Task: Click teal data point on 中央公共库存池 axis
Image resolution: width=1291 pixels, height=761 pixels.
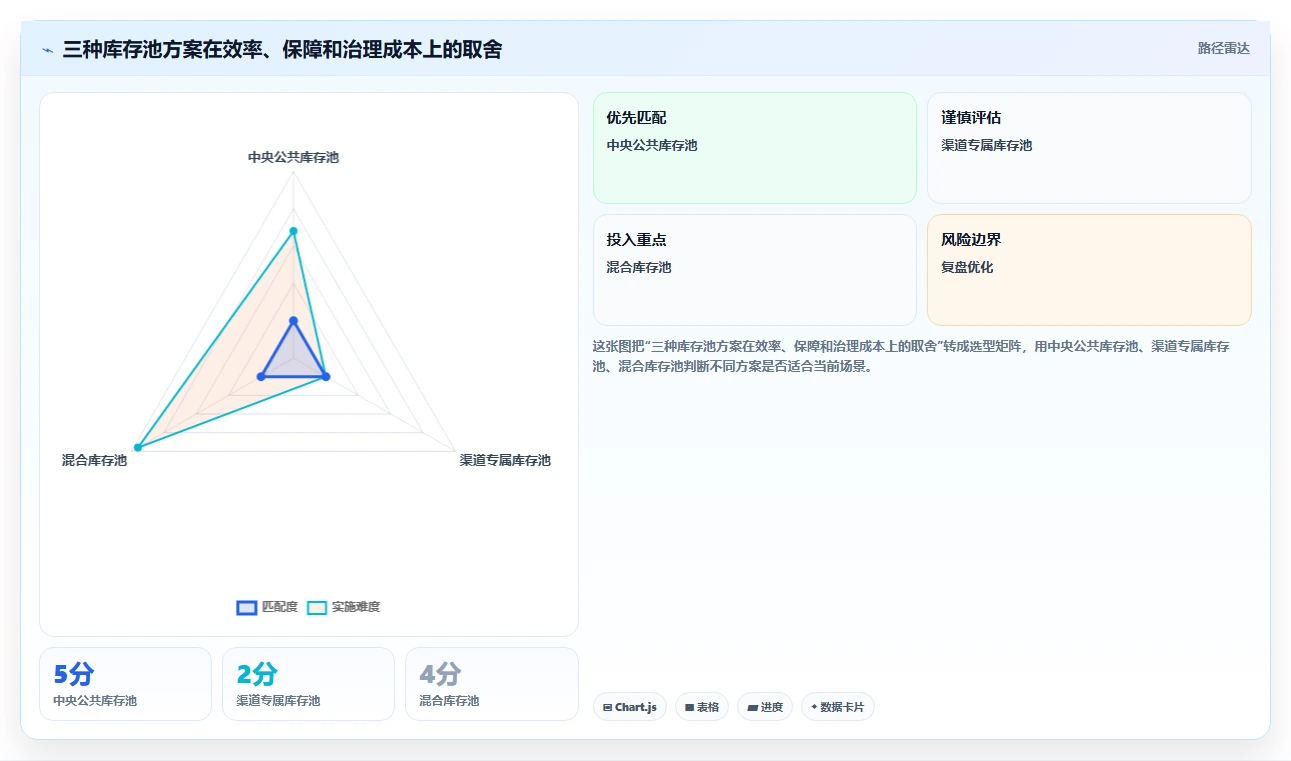Action: pyautogui.click(x=294, y=231)
